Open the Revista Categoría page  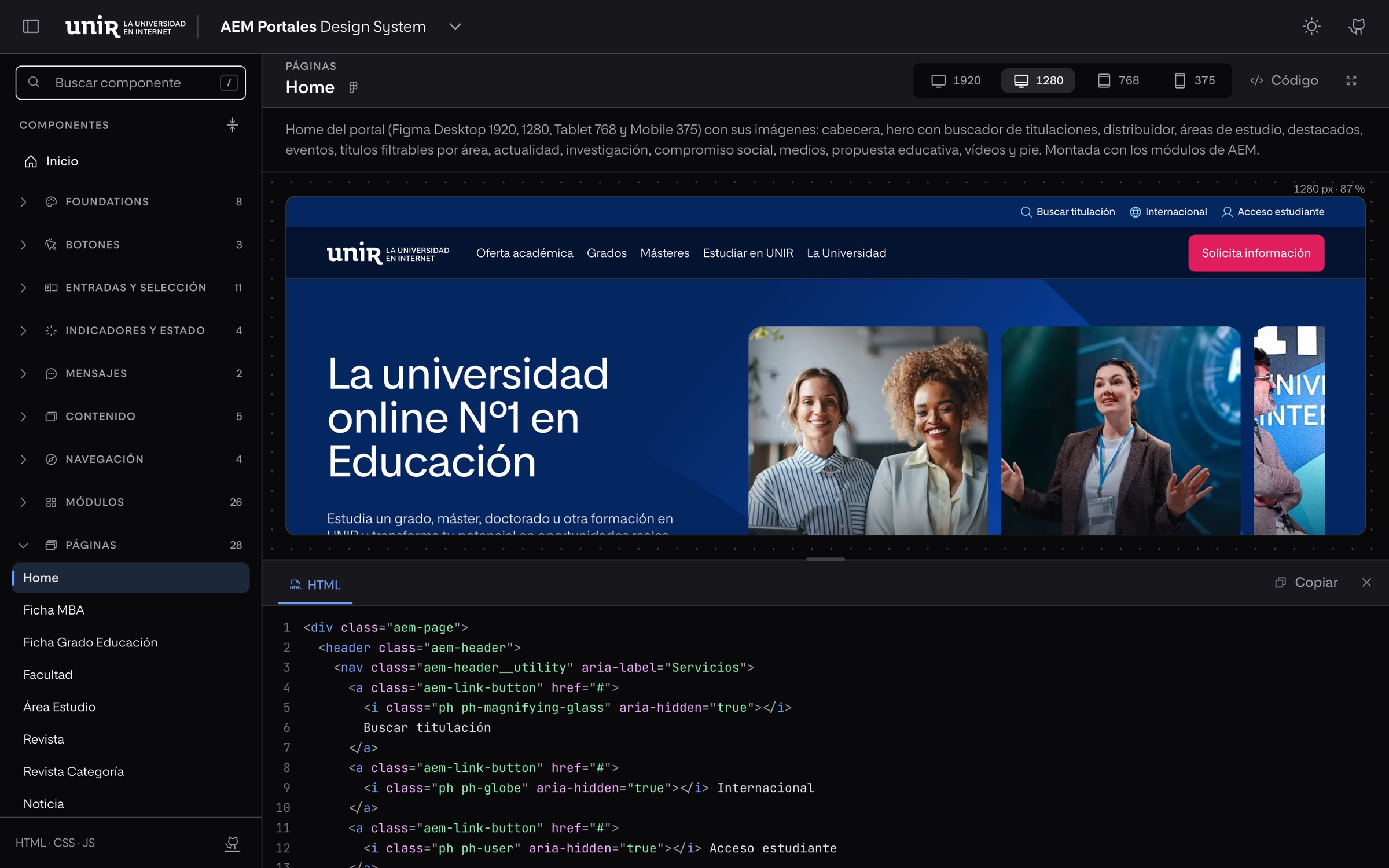point(131,771)
